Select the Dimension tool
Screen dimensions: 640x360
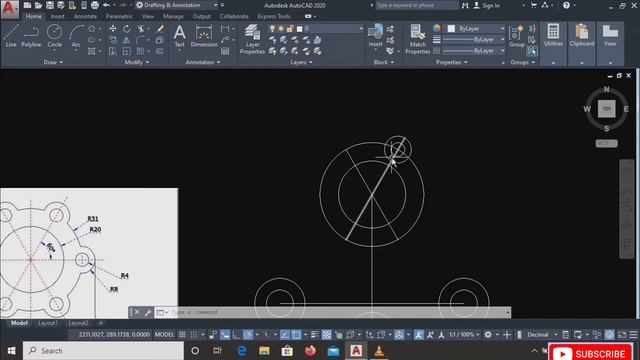204,36
